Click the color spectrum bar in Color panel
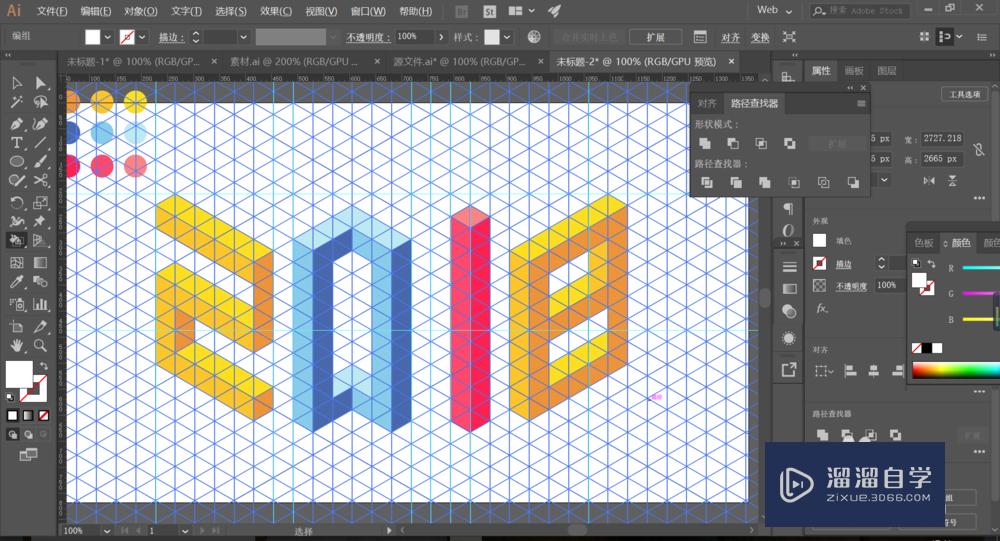The image size is (1000, 541). point(955,370)
